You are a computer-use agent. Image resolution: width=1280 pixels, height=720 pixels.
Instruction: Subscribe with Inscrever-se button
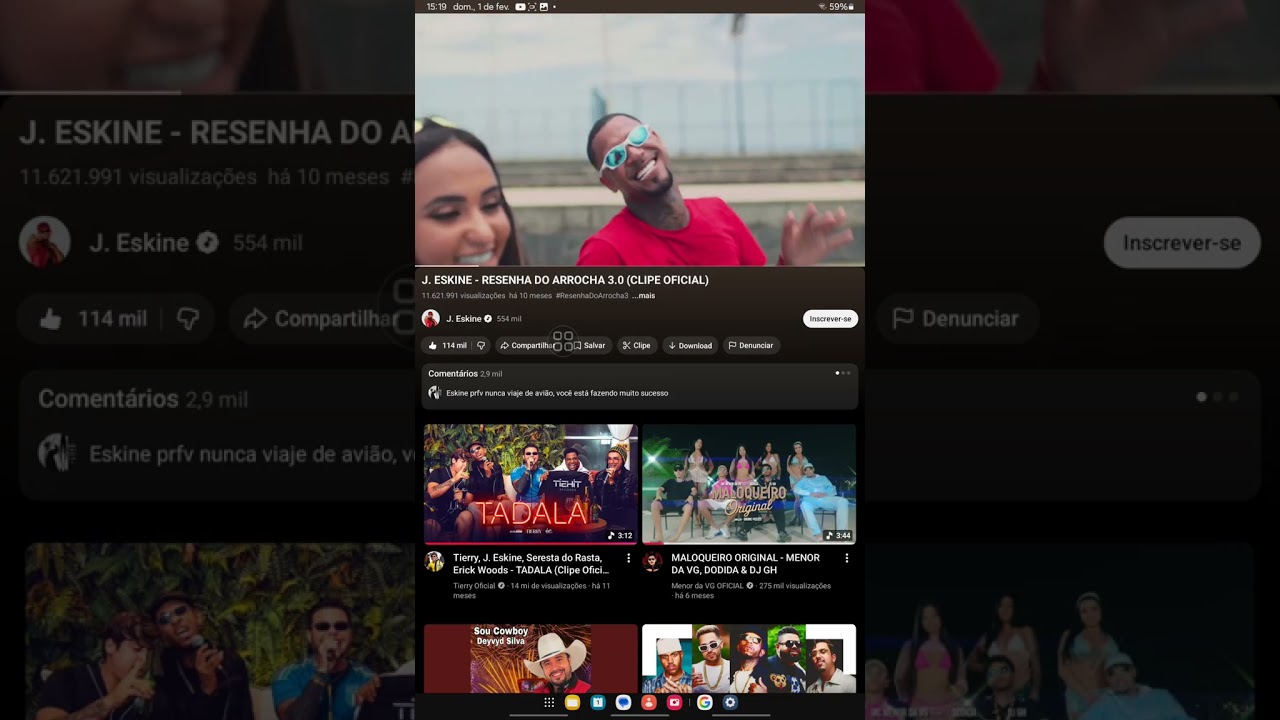coord(830,319)
